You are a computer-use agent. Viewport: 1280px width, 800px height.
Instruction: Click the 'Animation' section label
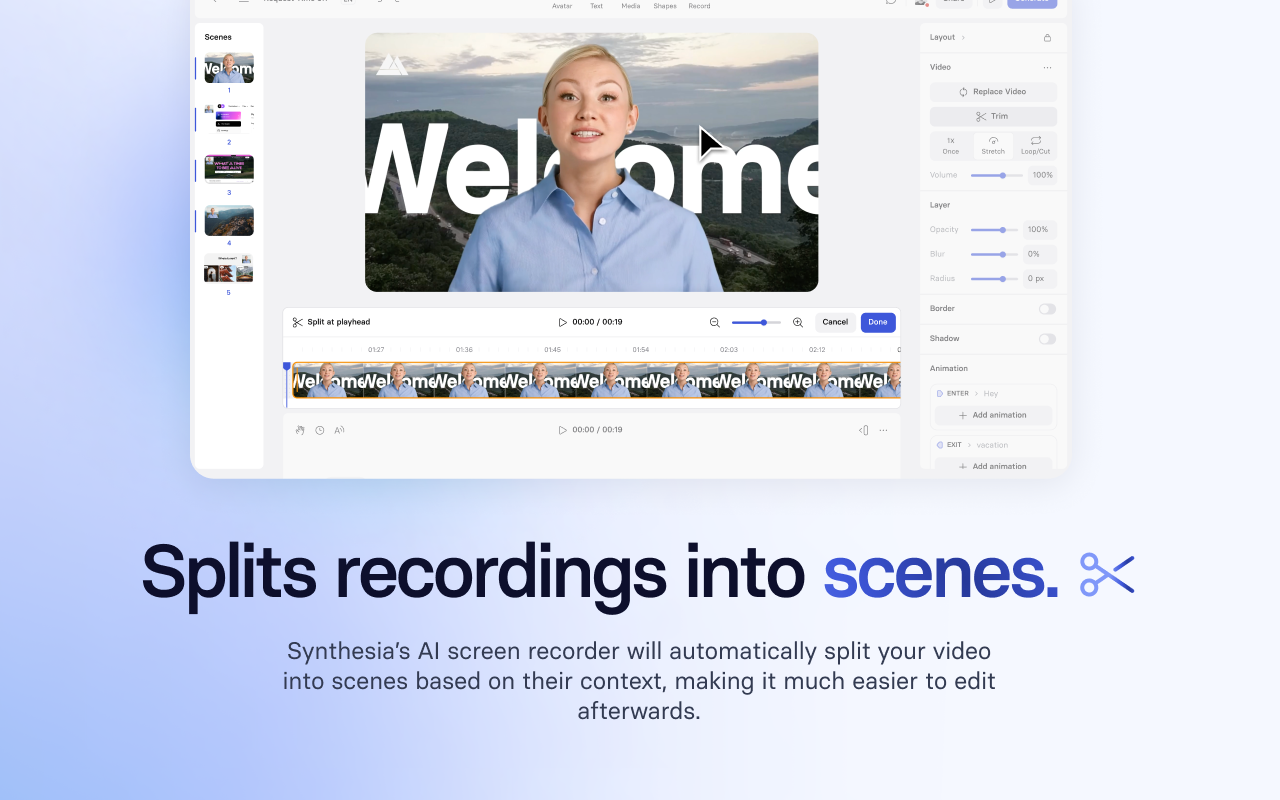click(949, 368)
